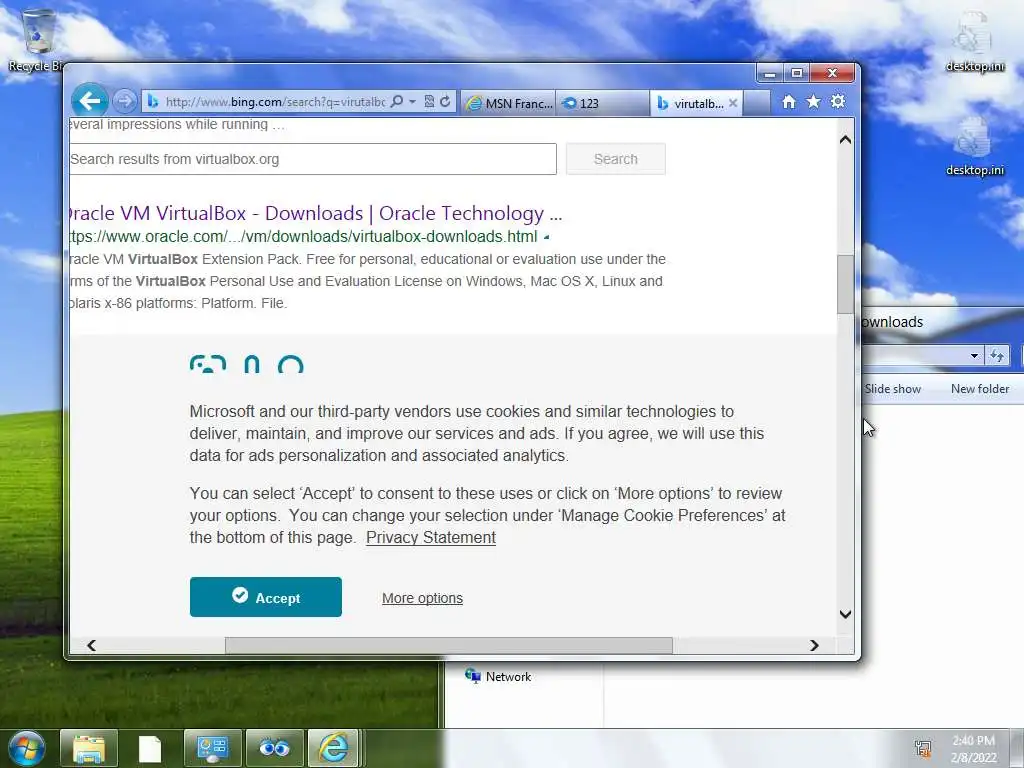Minimize the Internet Explorer window
The width and height of the screenshot is (1024, 768).
770,73
